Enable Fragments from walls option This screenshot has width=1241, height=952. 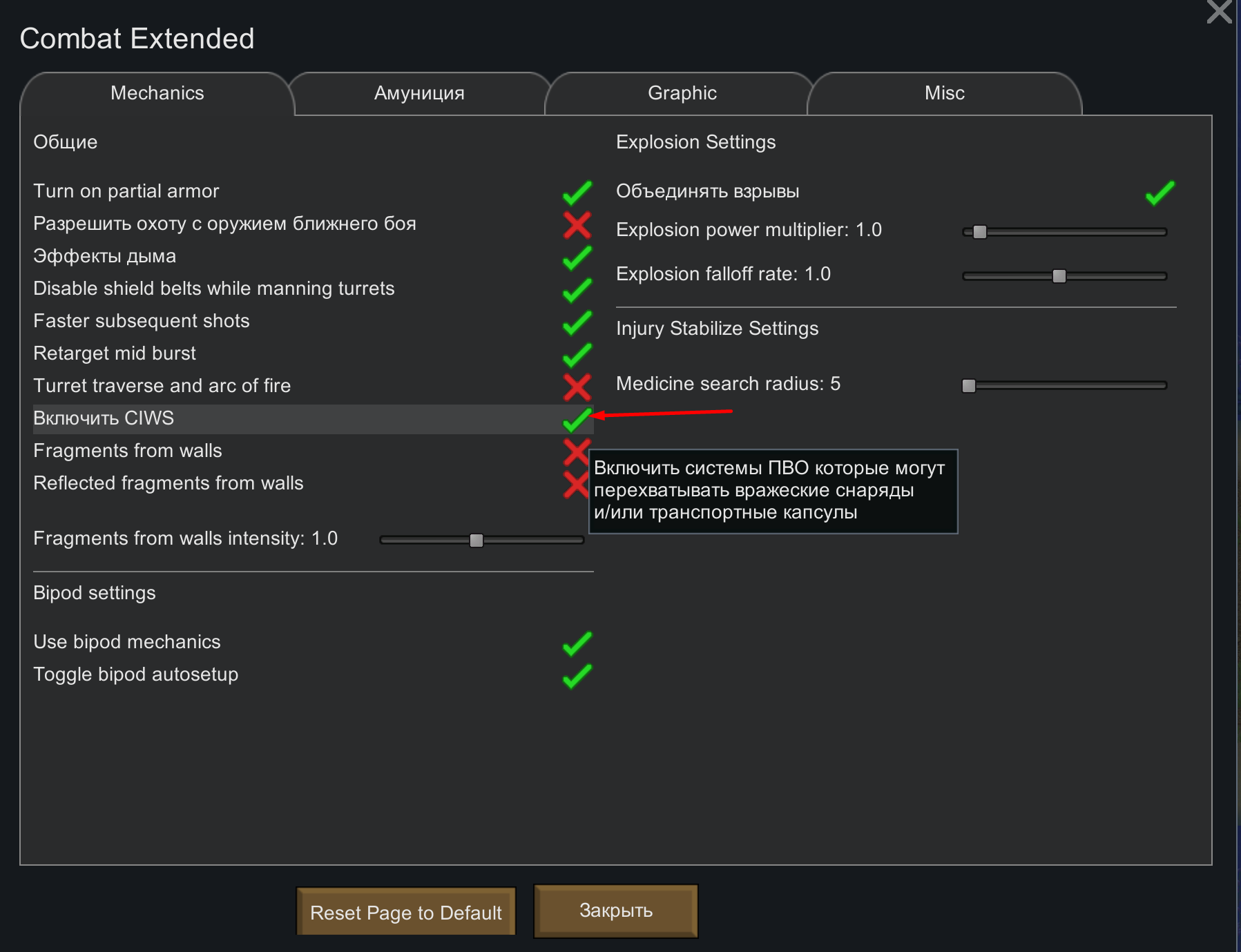[x=577, y=452]
